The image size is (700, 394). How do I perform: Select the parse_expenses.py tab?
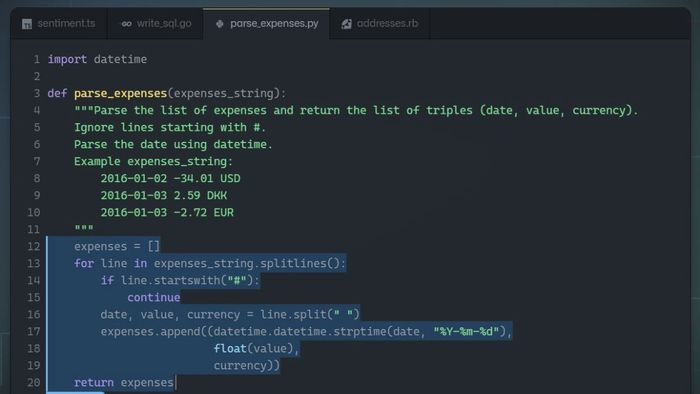pos(267,24)
